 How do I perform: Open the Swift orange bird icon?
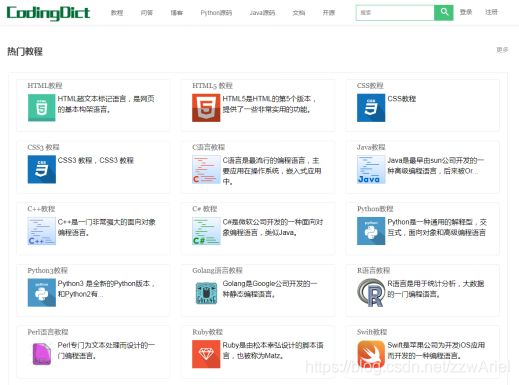click(x=371, y=354)
